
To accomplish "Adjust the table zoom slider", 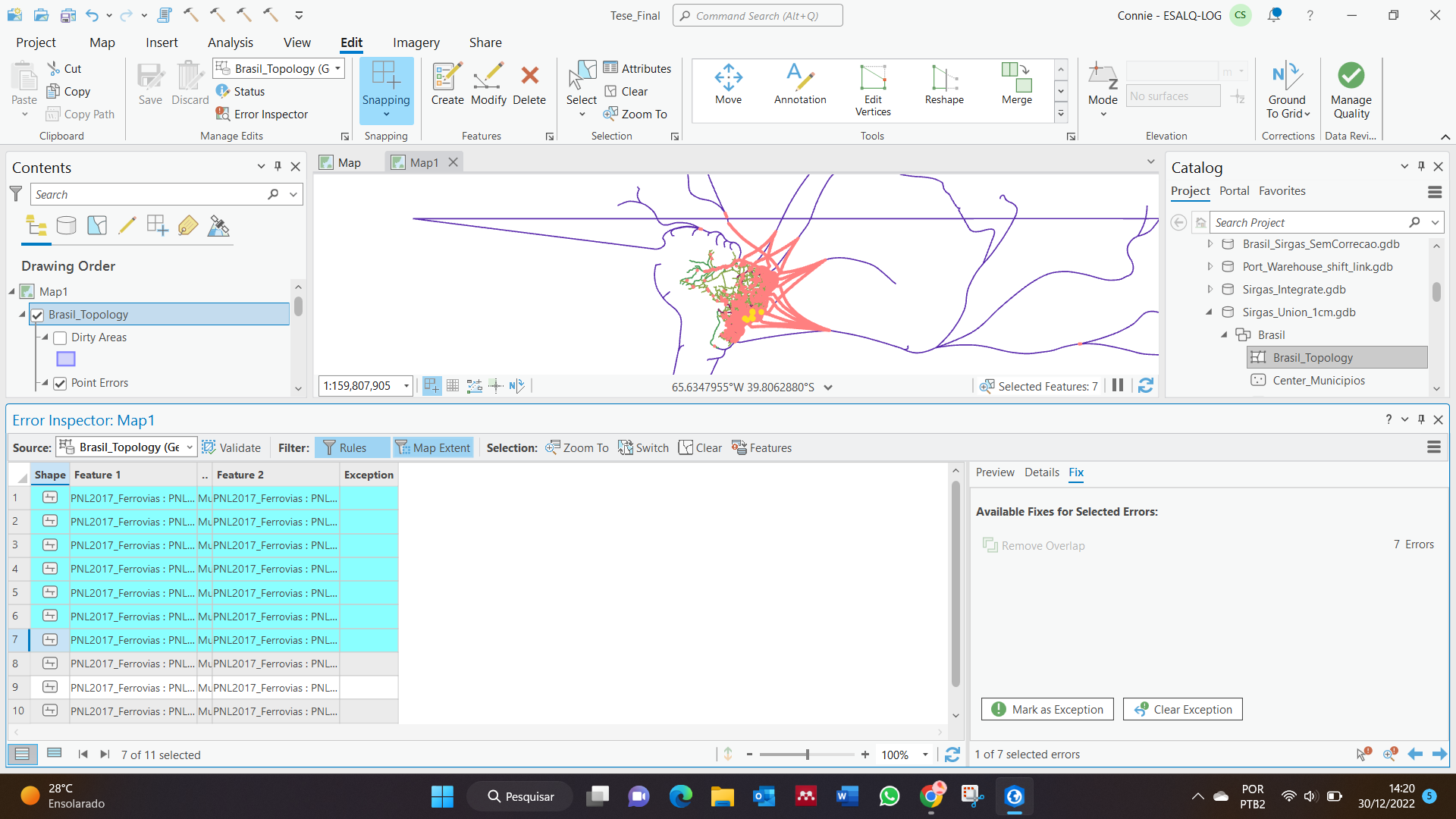I will point(808,755).
